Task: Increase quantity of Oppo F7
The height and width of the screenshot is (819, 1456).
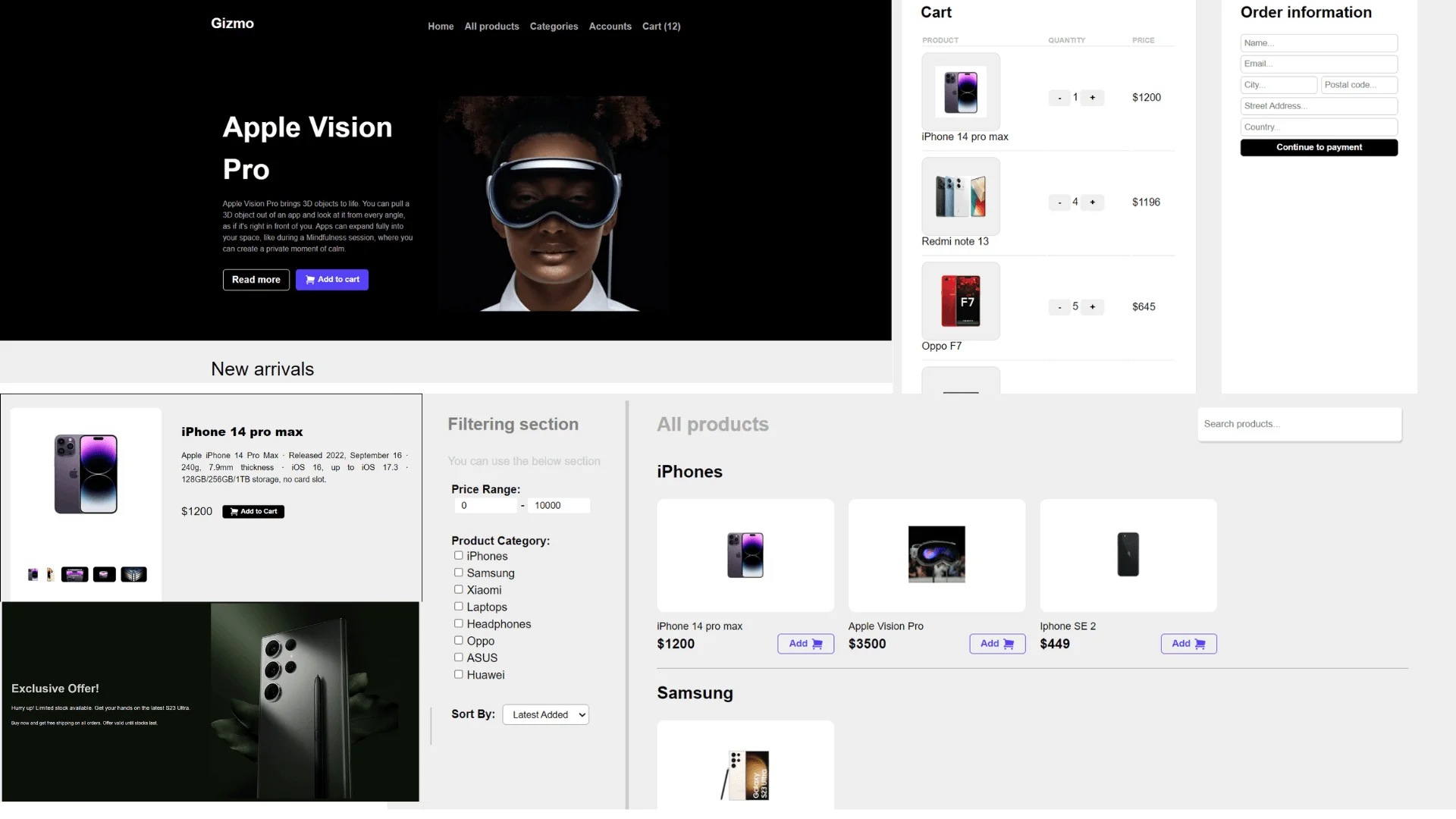Action: tap(1092, 307)
